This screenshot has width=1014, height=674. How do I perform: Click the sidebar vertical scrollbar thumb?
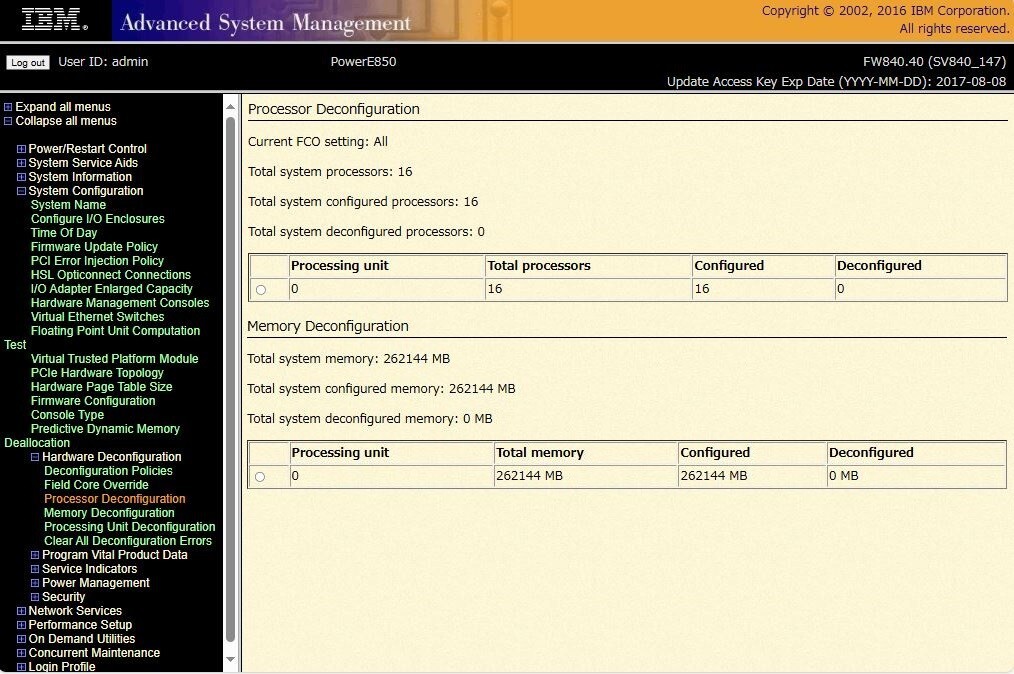pyautogui.click(x=230, y=380)
